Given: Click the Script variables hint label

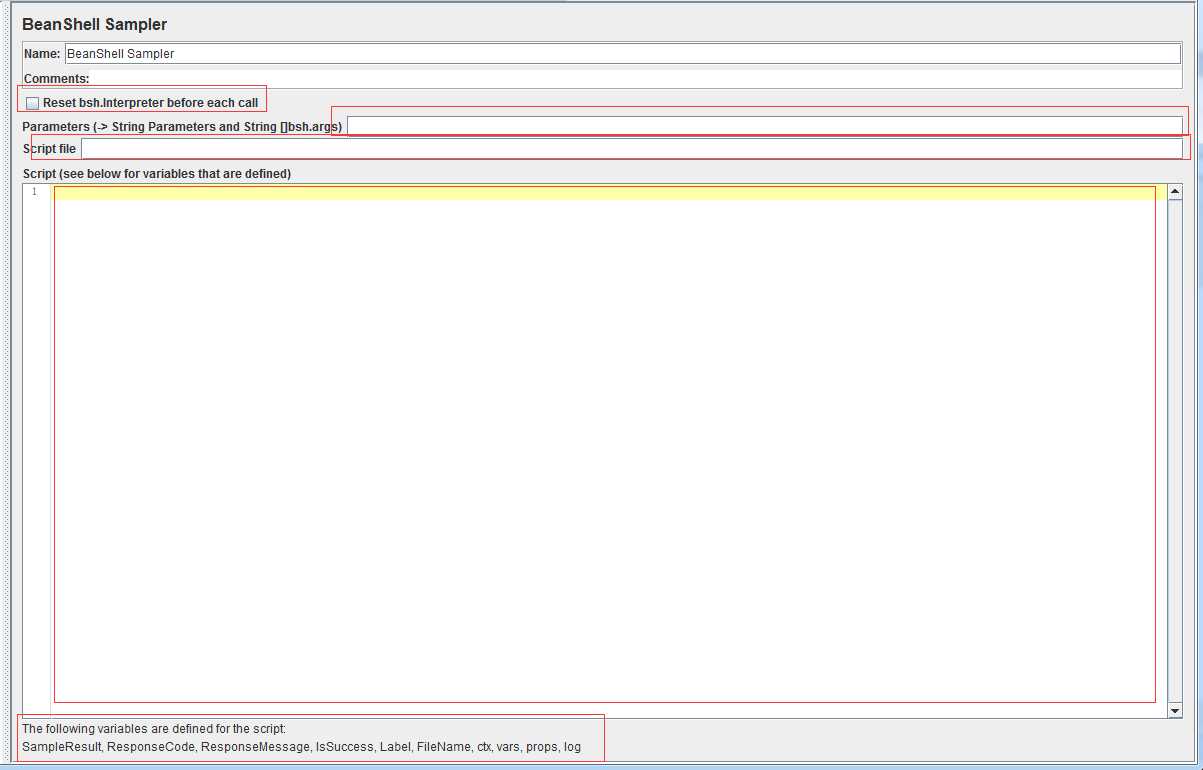Looking at the screenshot, I should [x=157, y=174].
